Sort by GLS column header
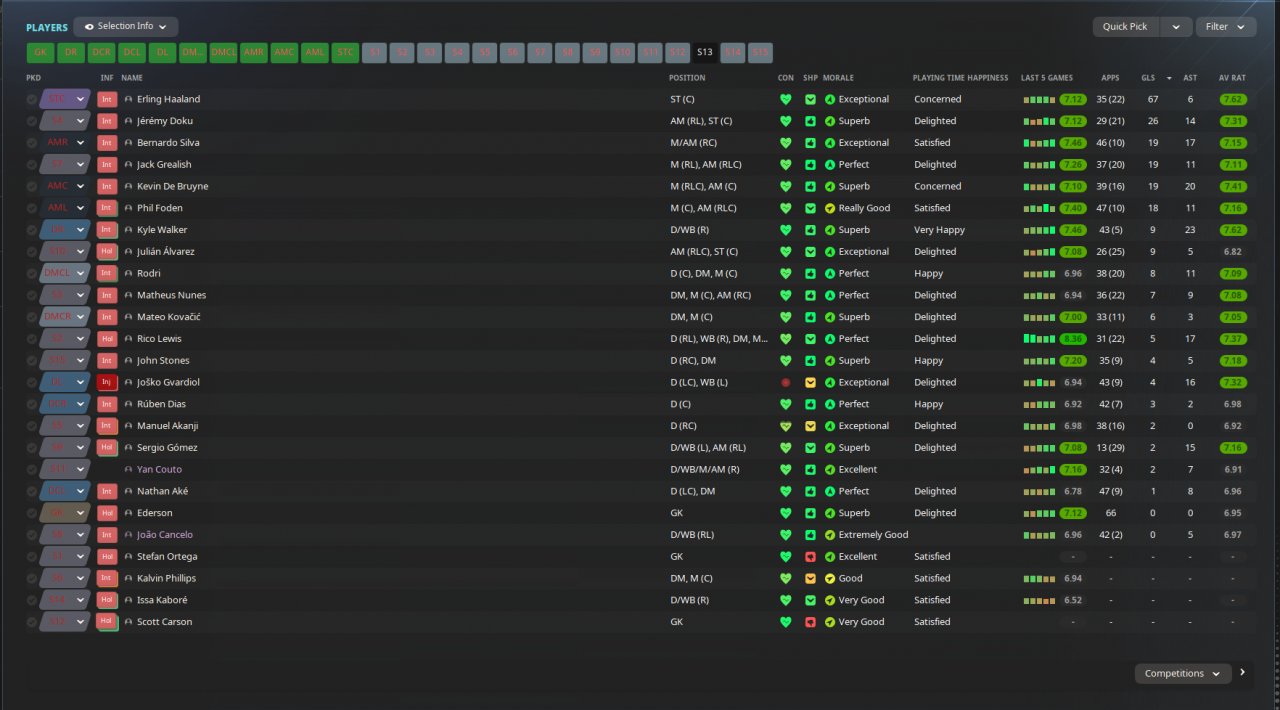 point(1147,78)
